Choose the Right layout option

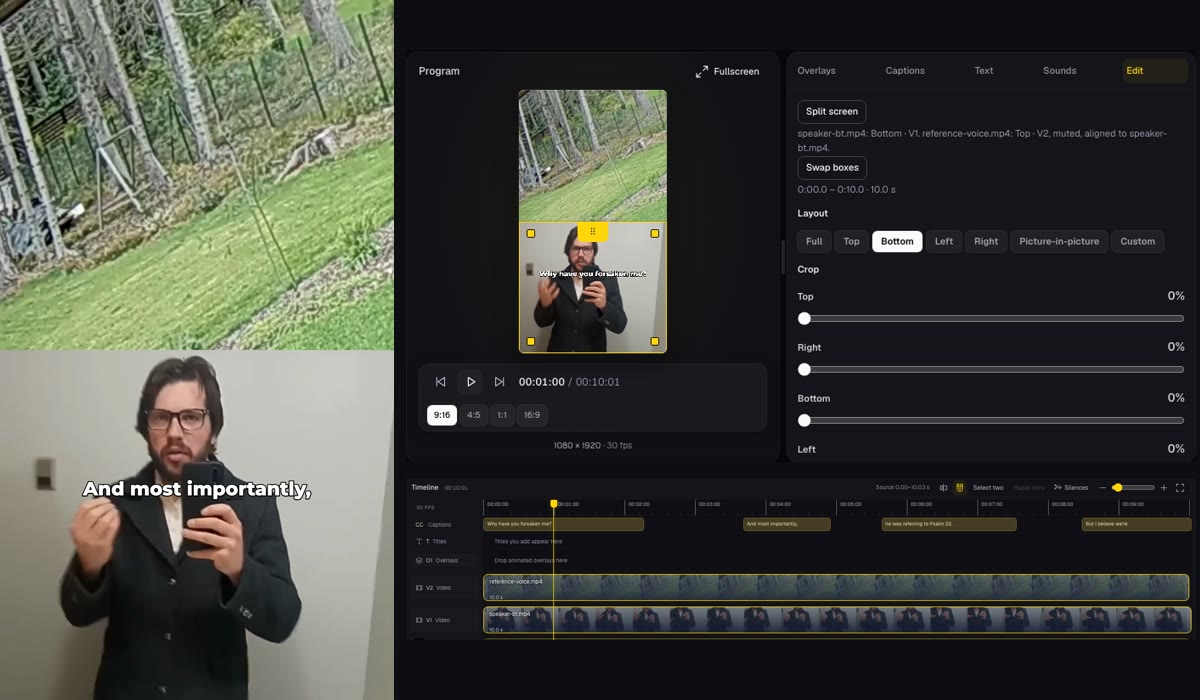click(986, 241)
